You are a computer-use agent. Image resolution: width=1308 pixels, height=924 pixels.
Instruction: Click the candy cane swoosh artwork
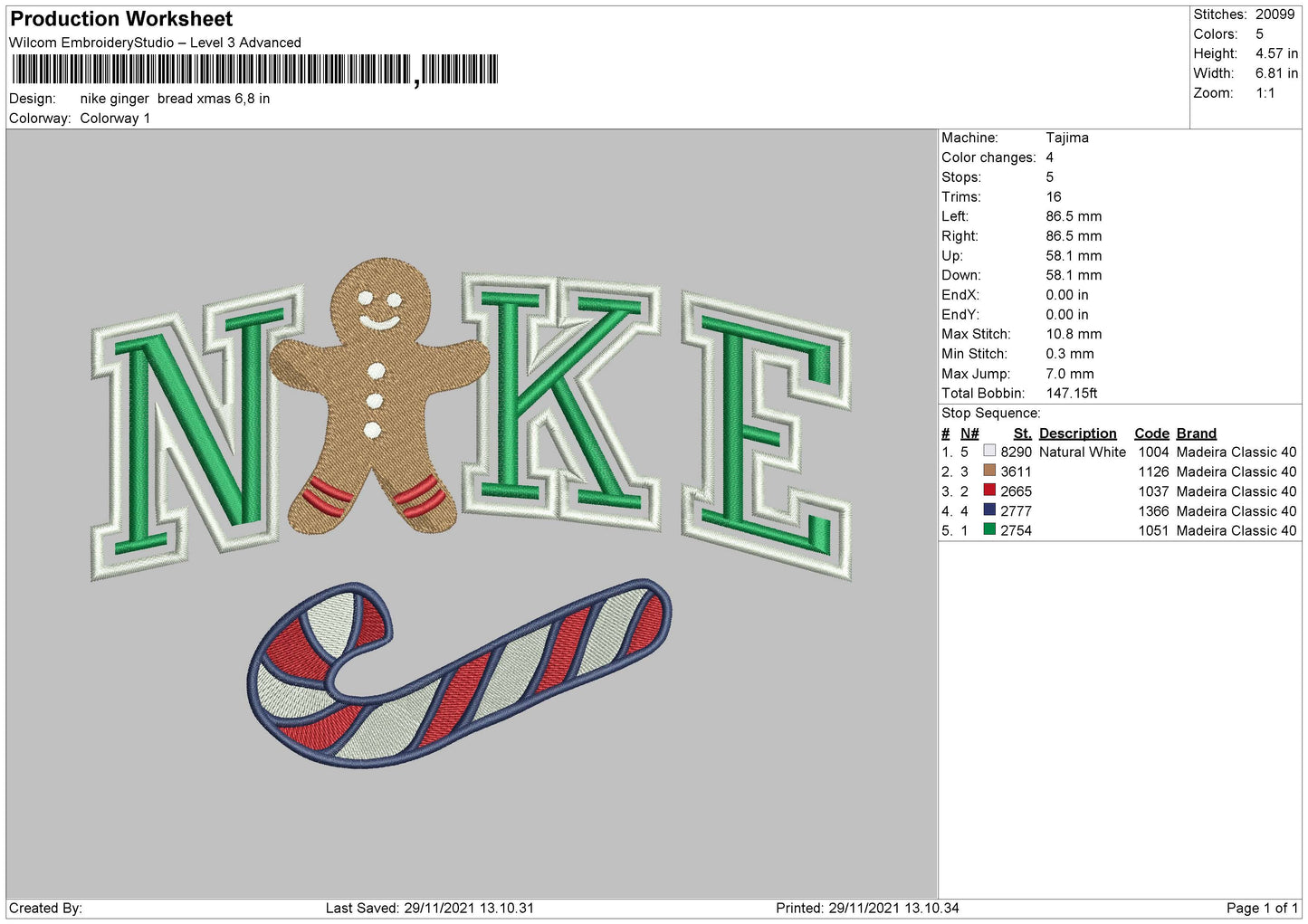tap(459, 672)
